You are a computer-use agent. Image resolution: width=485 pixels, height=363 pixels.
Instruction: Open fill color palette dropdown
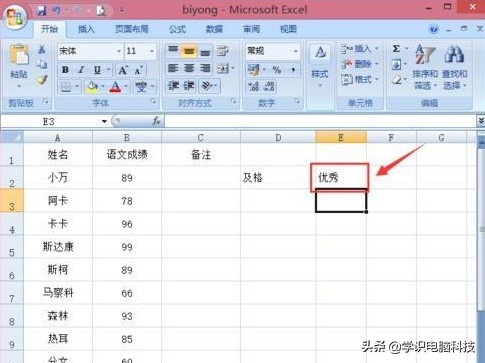(x=103, y=87)
